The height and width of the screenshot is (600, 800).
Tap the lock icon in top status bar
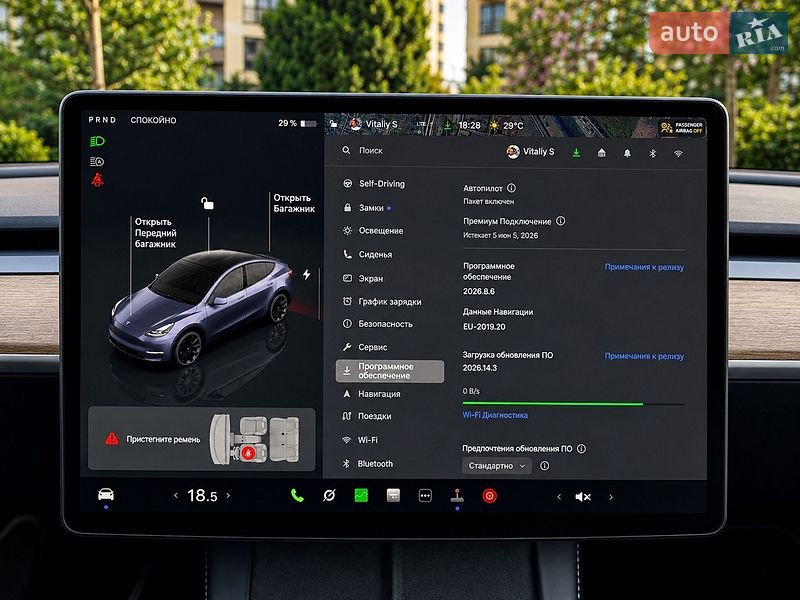(333, 124)
